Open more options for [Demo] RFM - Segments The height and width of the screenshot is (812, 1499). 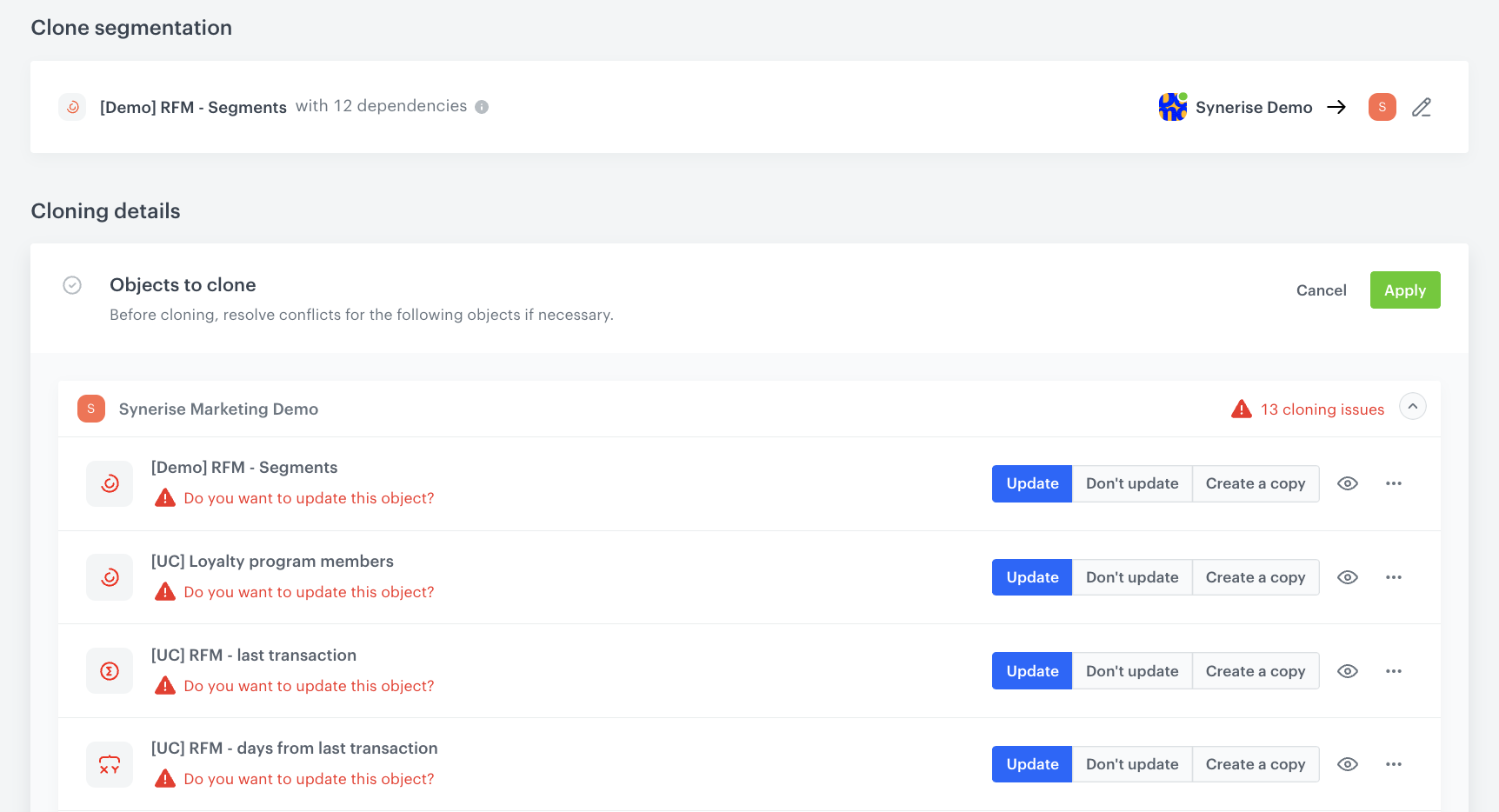(1393, 483)
